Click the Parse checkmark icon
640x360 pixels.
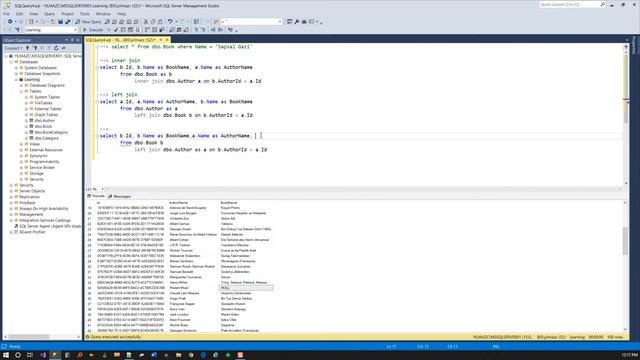(116, 30)
